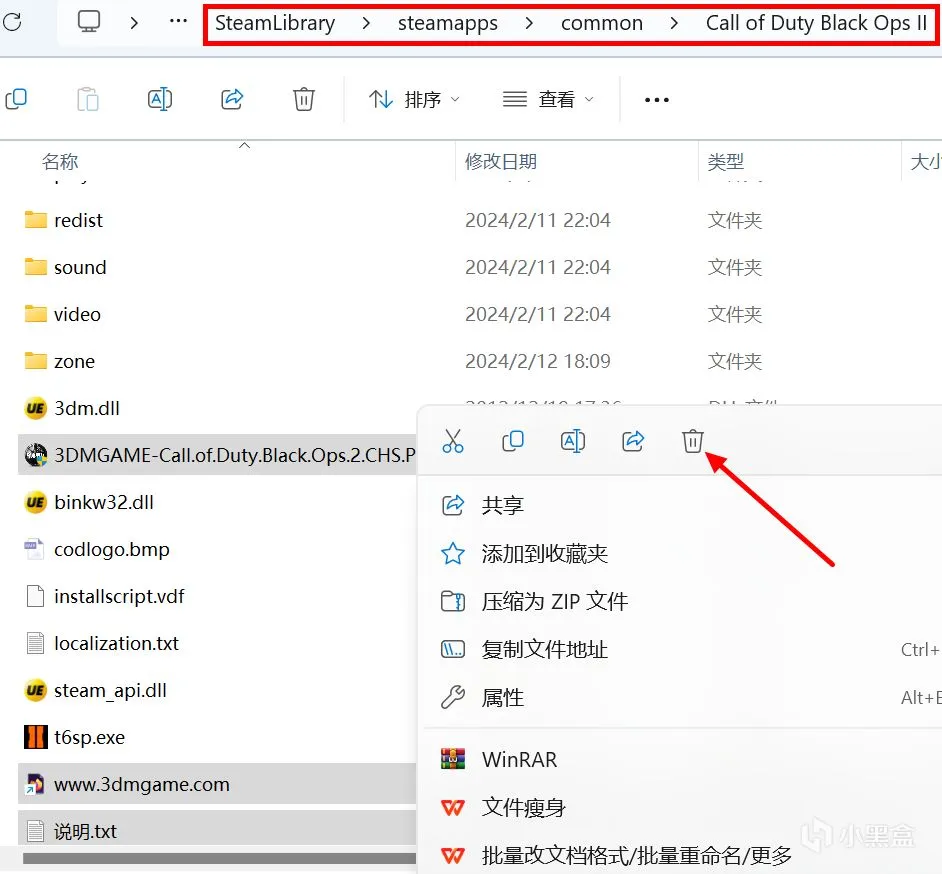
Task: Click the toolbar Rename icon
Action: tap(160, 99)
